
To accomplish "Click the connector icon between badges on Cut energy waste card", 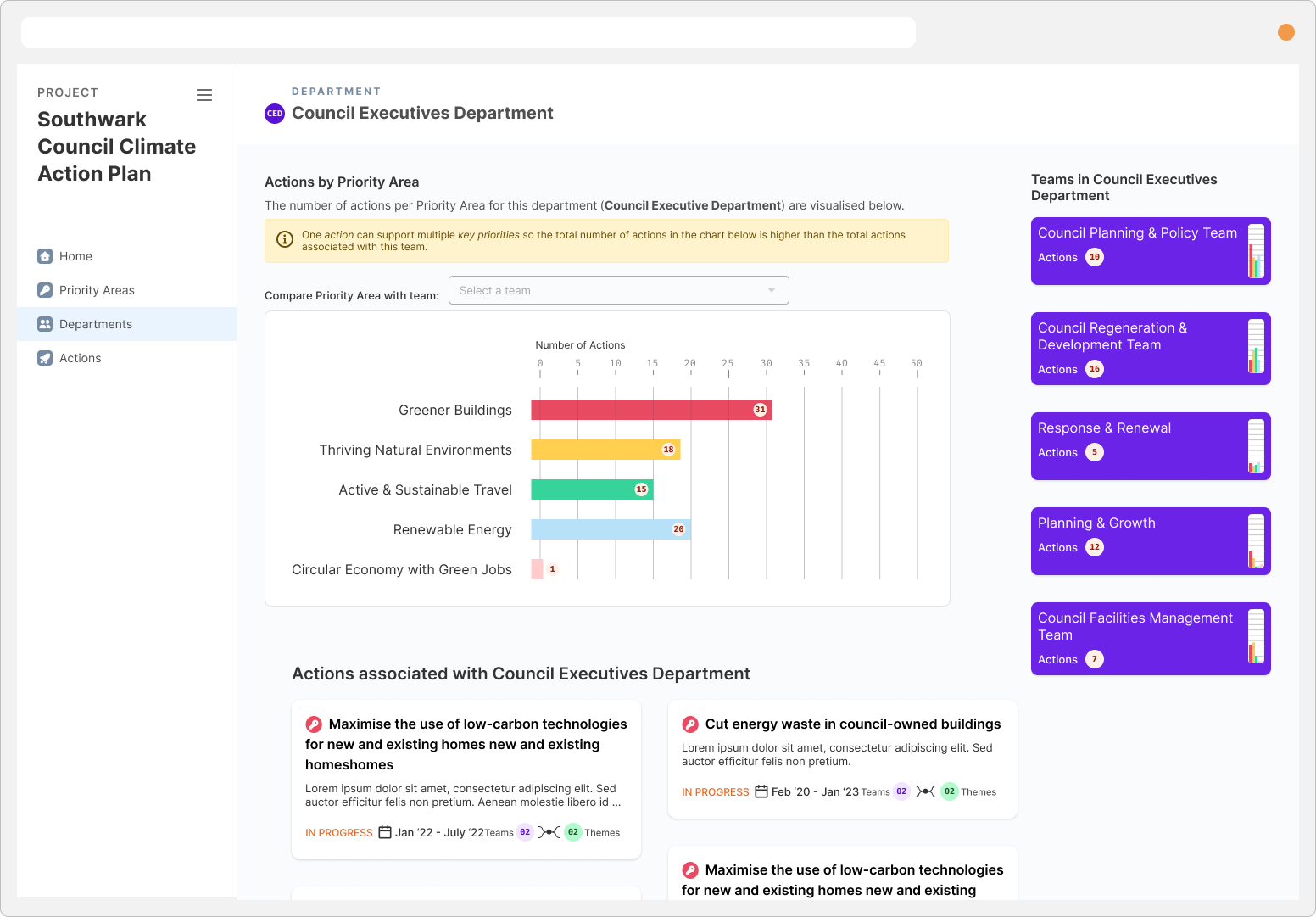I will 925,791.
